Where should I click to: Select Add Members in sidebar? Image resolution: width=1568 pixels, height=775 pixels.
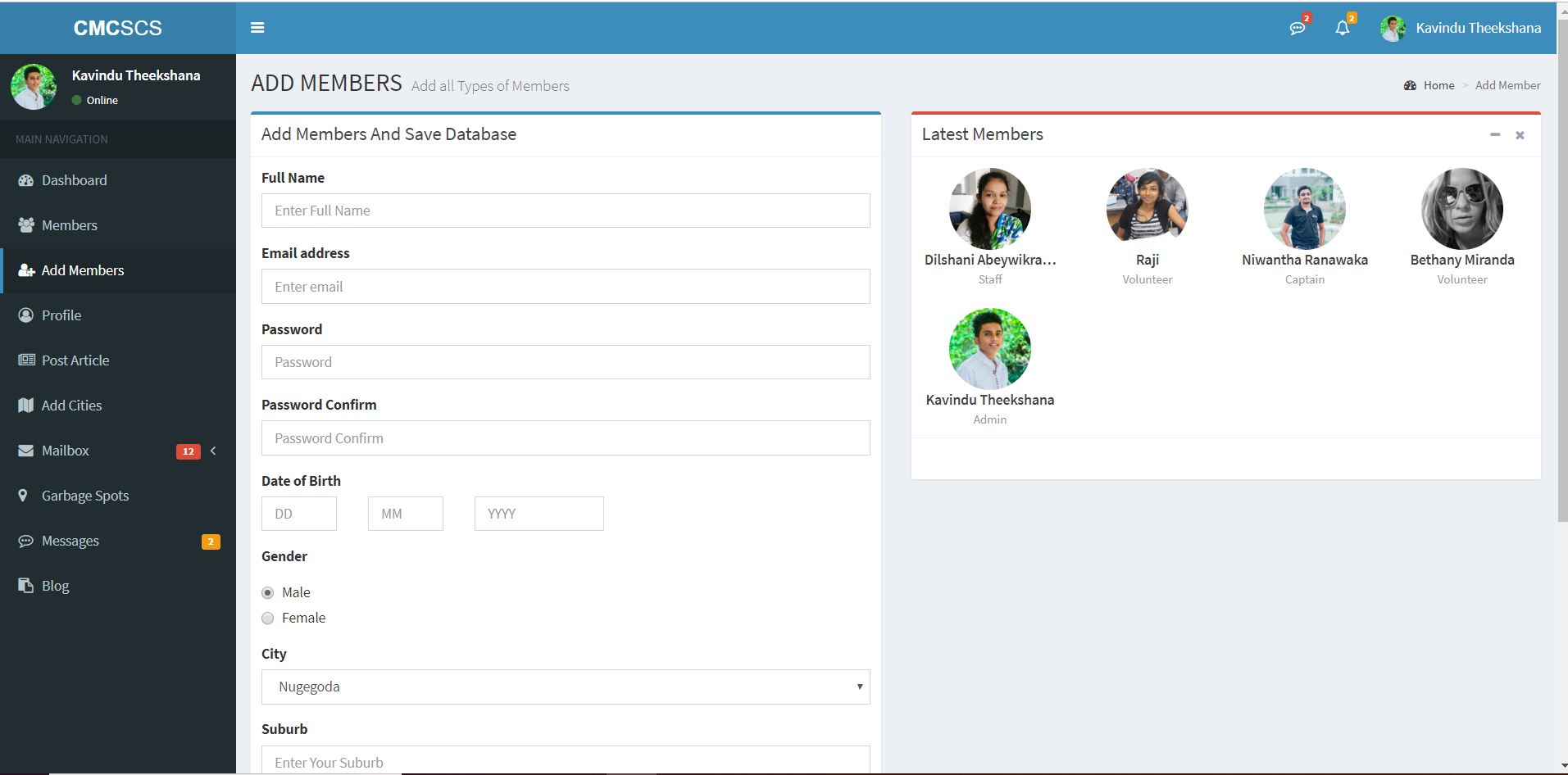coord(118,270)
